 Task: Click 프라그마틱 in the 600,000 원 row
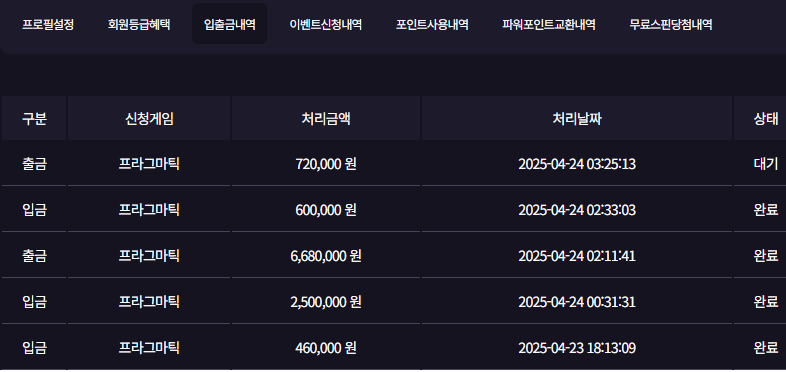point(149,210)
